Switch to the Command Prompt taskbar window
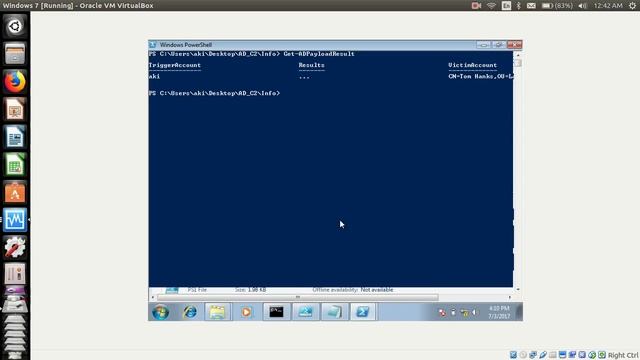The height and width of the screenshot is (360, 640). pos(276,312)
